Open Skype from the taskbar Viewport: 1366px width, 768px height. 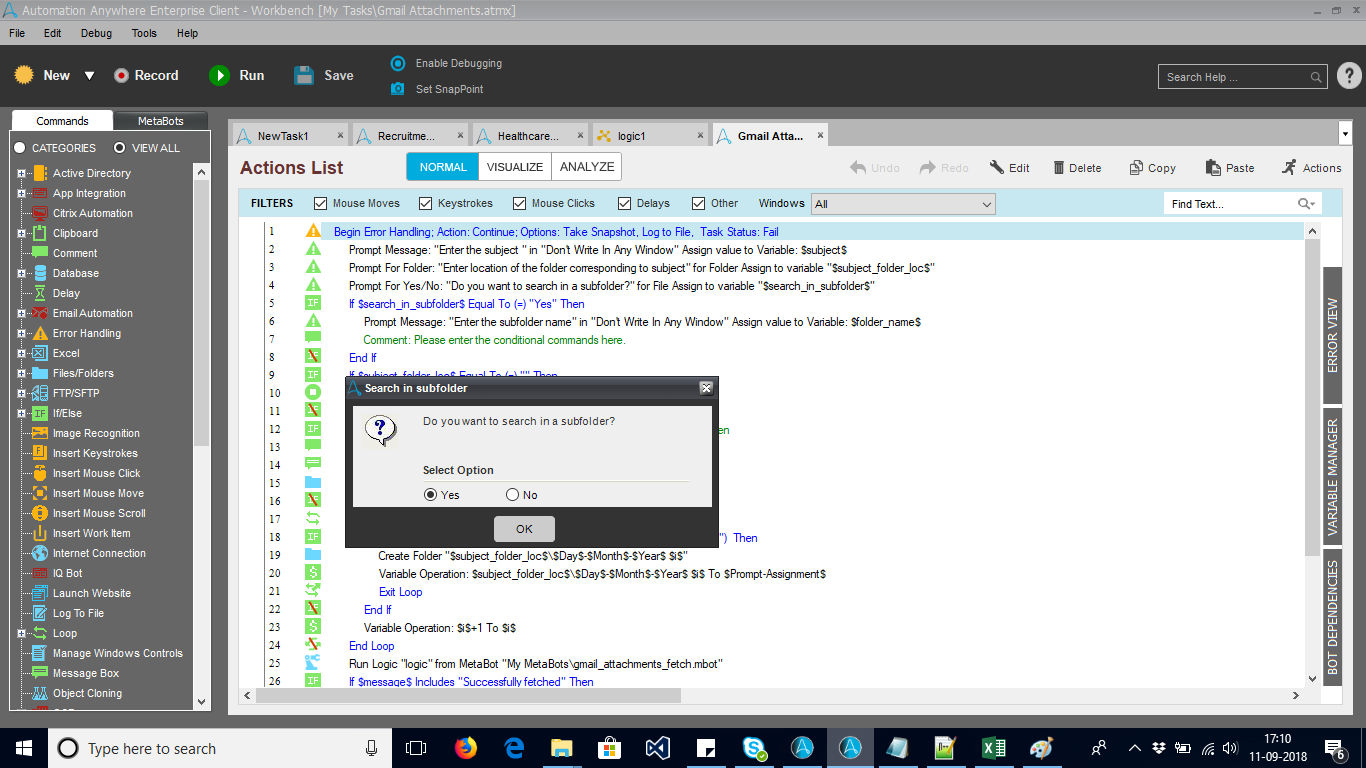754,748
